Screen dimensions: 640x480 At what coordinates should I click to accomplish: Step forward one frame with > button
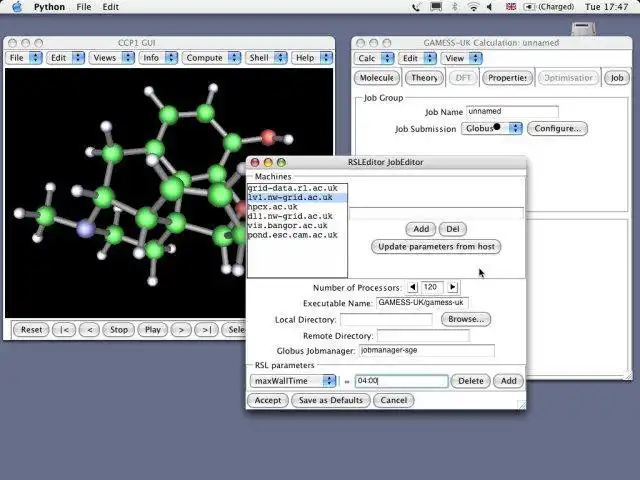[181, 329]
